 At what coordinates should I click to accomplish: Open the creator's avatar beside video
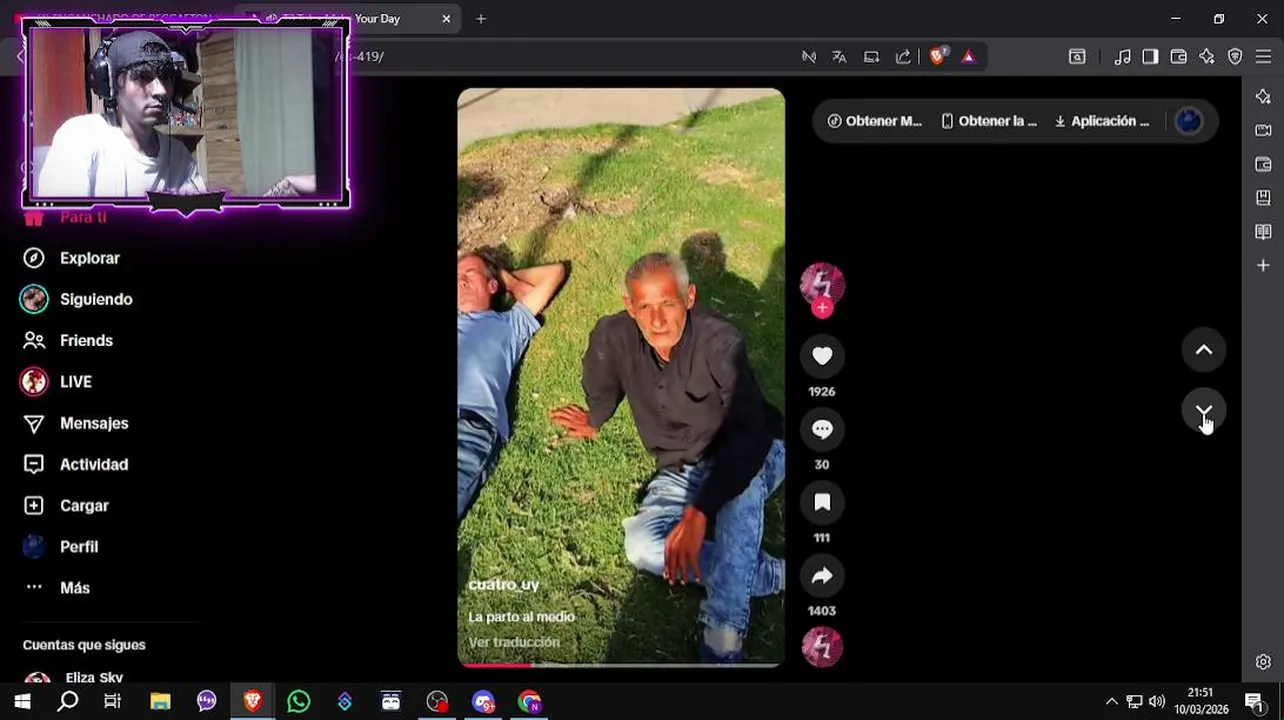point(822,285)
